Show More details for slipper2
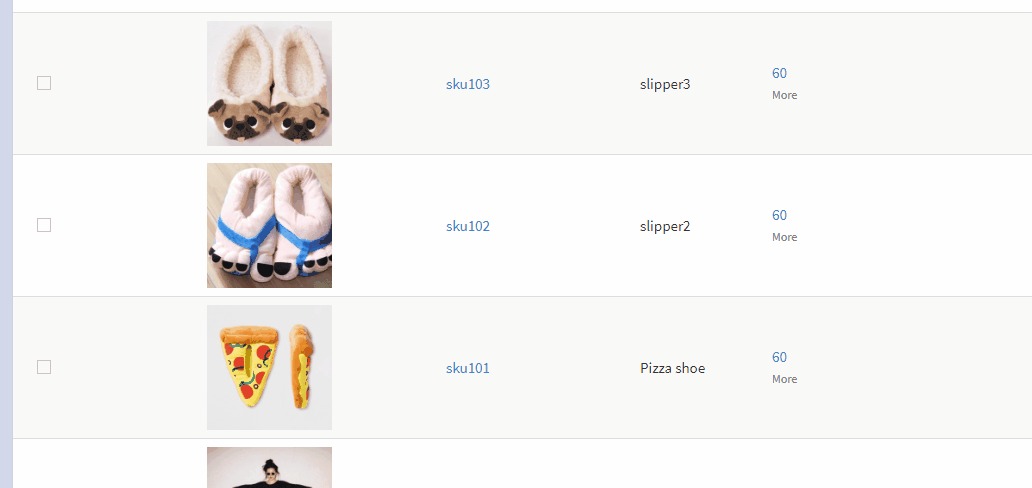 tap(785, 237)
